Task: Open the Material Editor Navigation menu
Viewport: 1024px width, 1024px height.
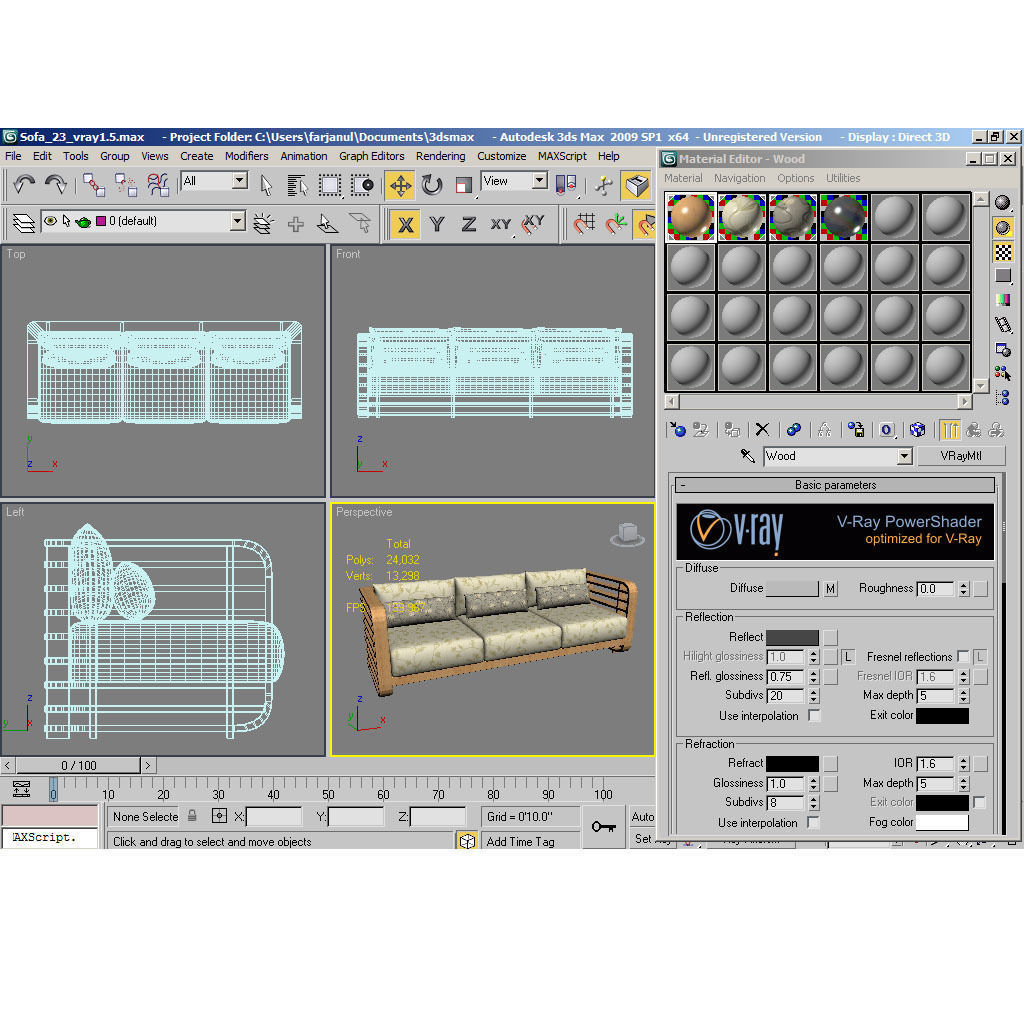Action: pyautogui.click(x=739, y=178)
